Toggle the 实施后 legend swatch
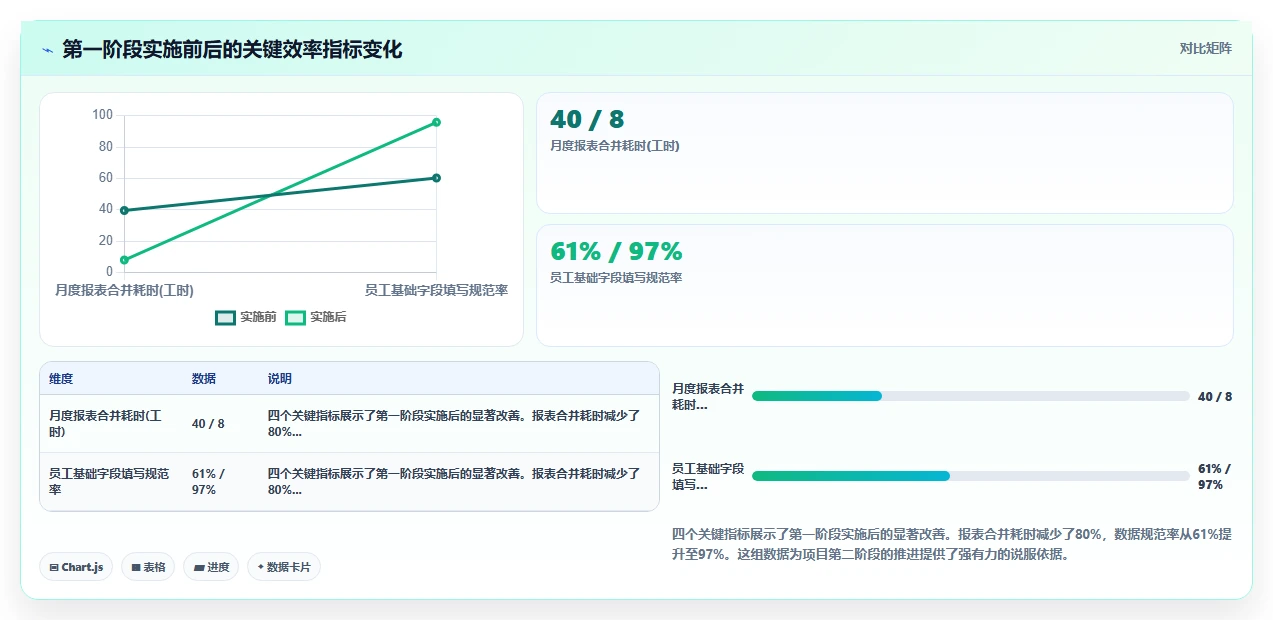Image resolution: width=1273 pixels, height=620 pixels. tap(295, 317)
